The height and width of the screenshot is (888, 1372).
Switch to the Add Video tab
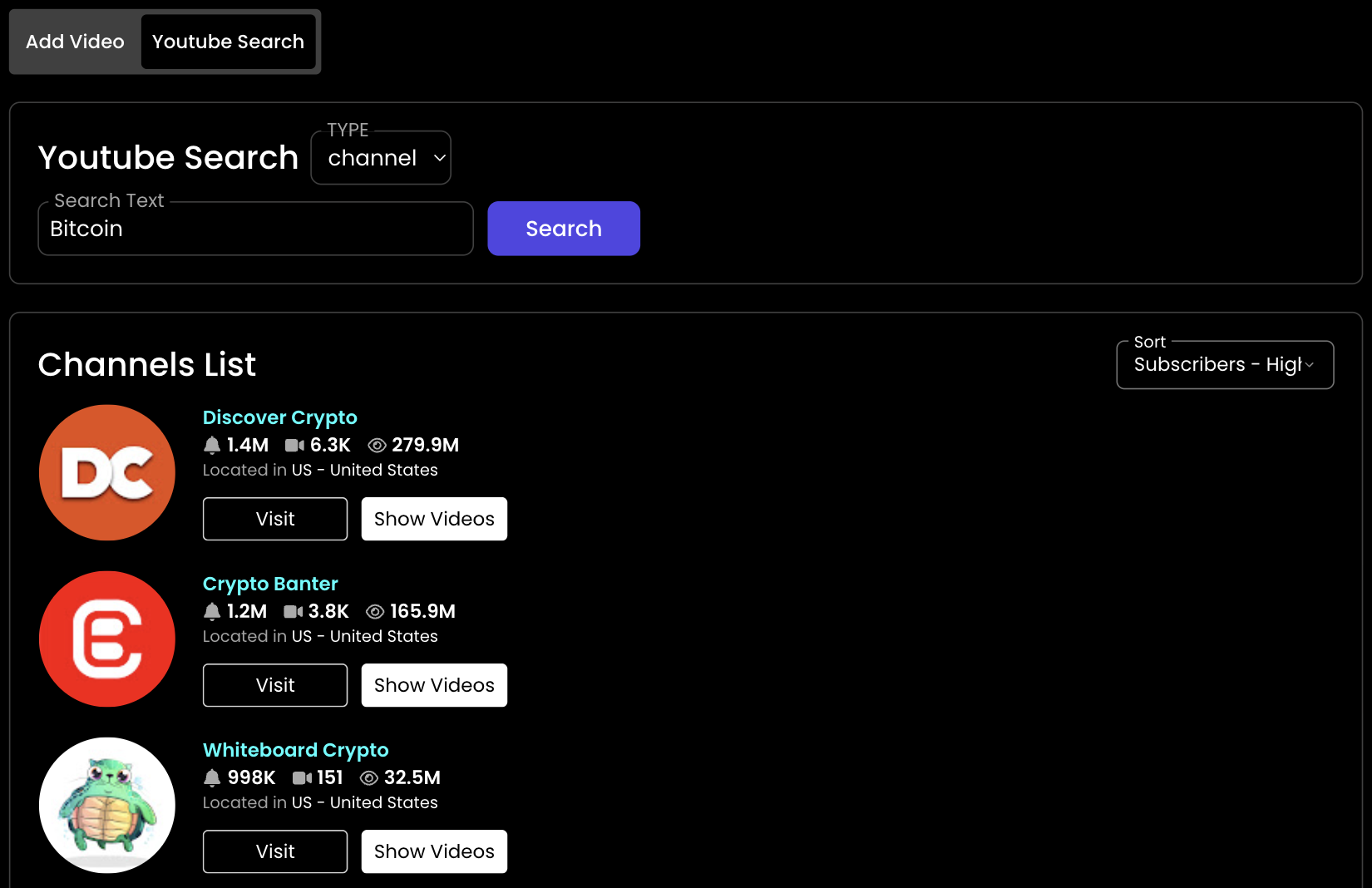coord(75,42)
